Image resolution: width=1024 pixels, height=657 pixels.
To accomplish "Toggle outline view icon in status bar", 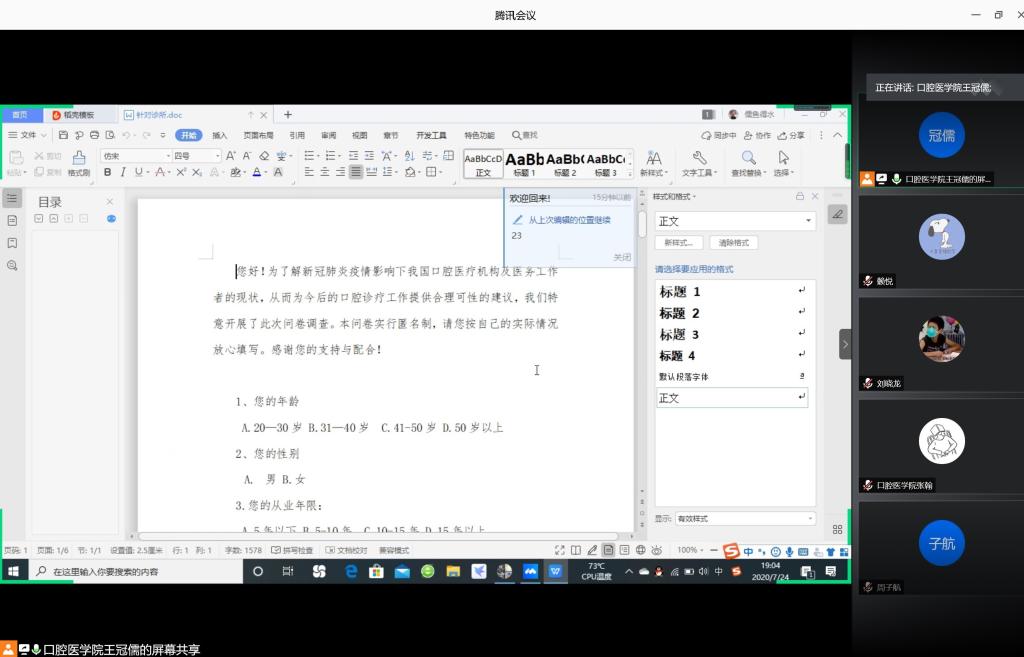I will click(x=624, y=551).
